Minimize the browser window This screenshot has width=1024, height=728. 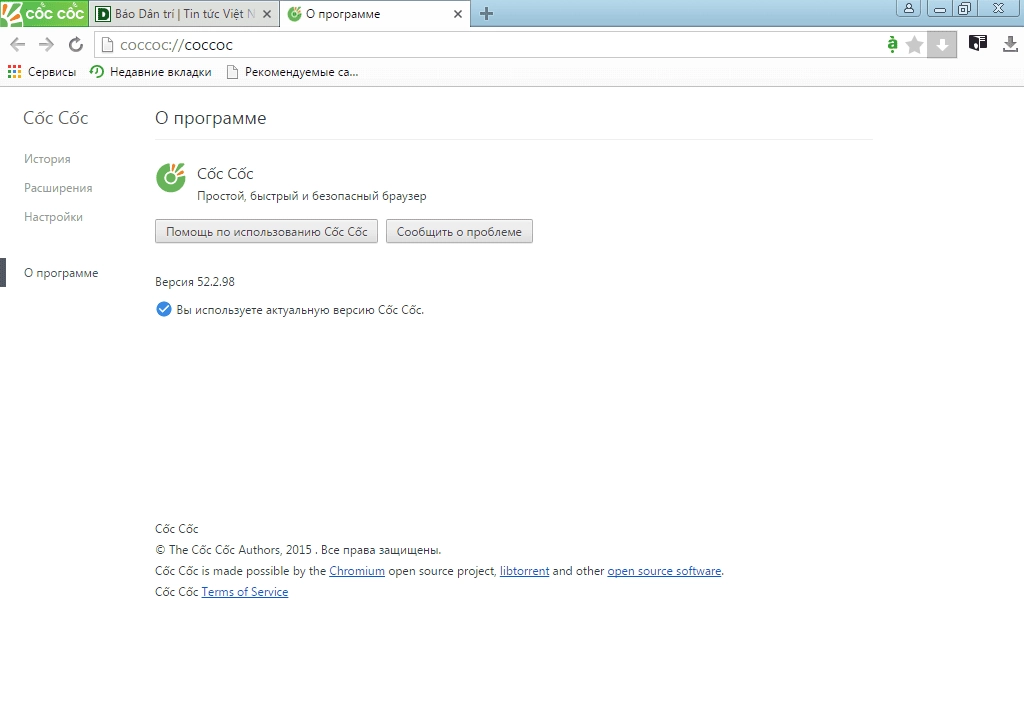939,8
